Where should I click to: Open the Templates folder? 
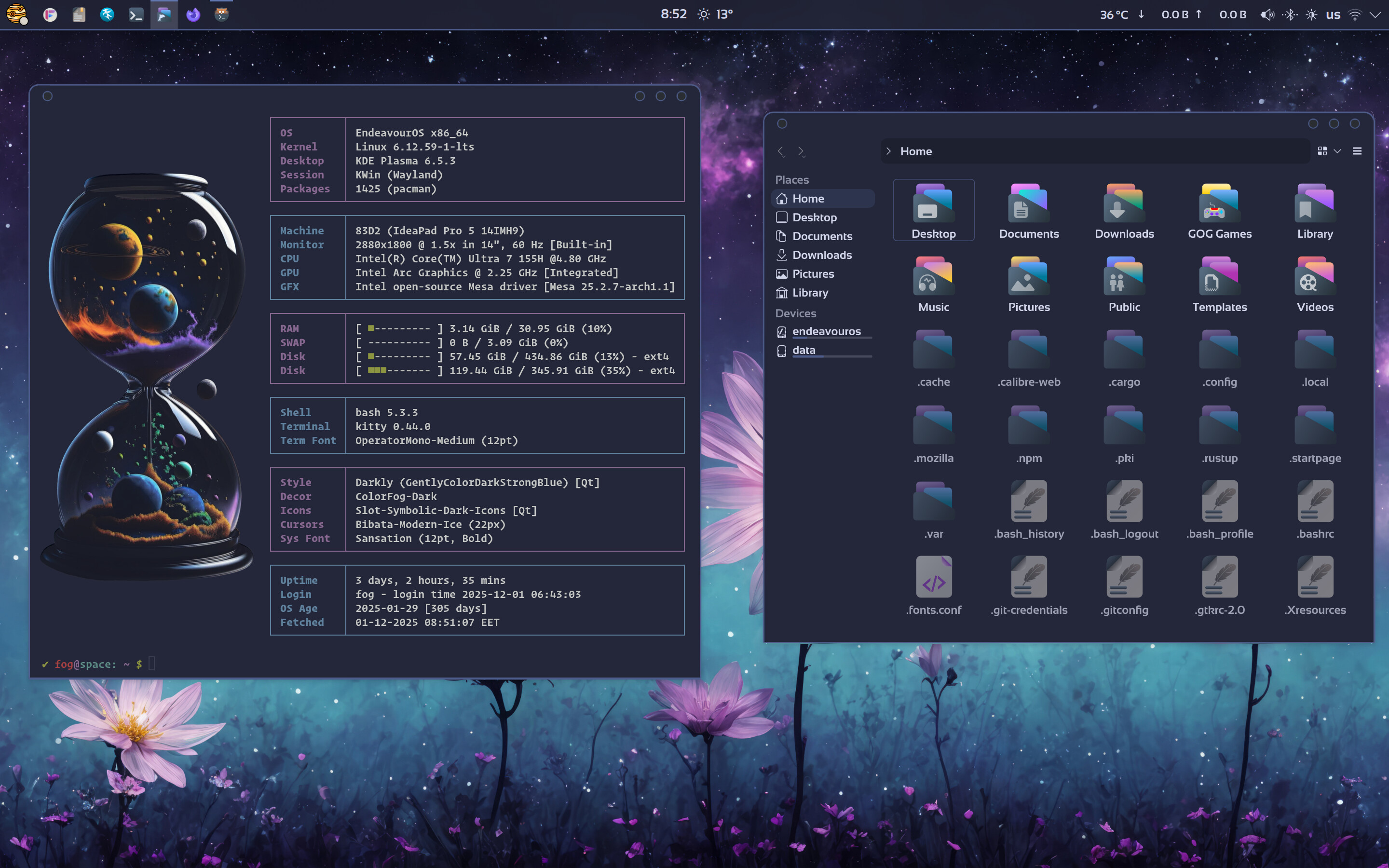(x=1219, y=285)
